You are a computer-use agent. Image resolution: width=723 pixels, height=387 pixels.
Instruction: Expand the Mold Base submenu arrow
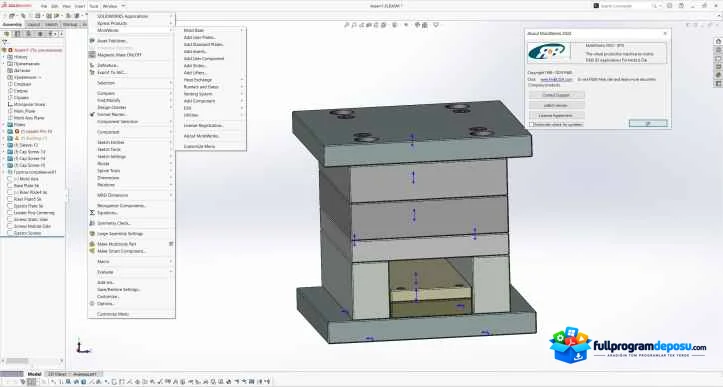click(242, 30)
